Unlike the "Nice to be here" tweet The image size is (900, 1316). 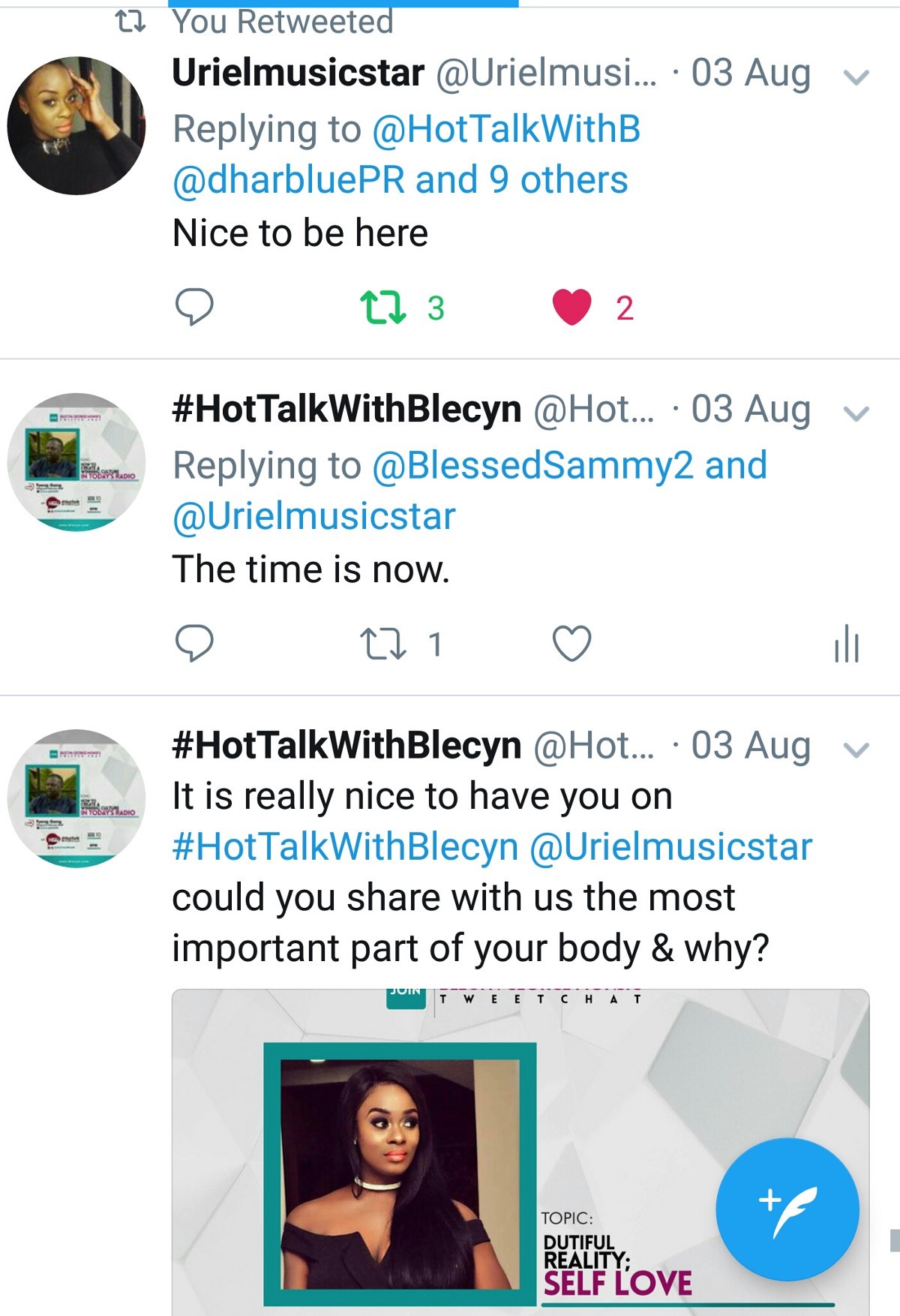(572, 307)
